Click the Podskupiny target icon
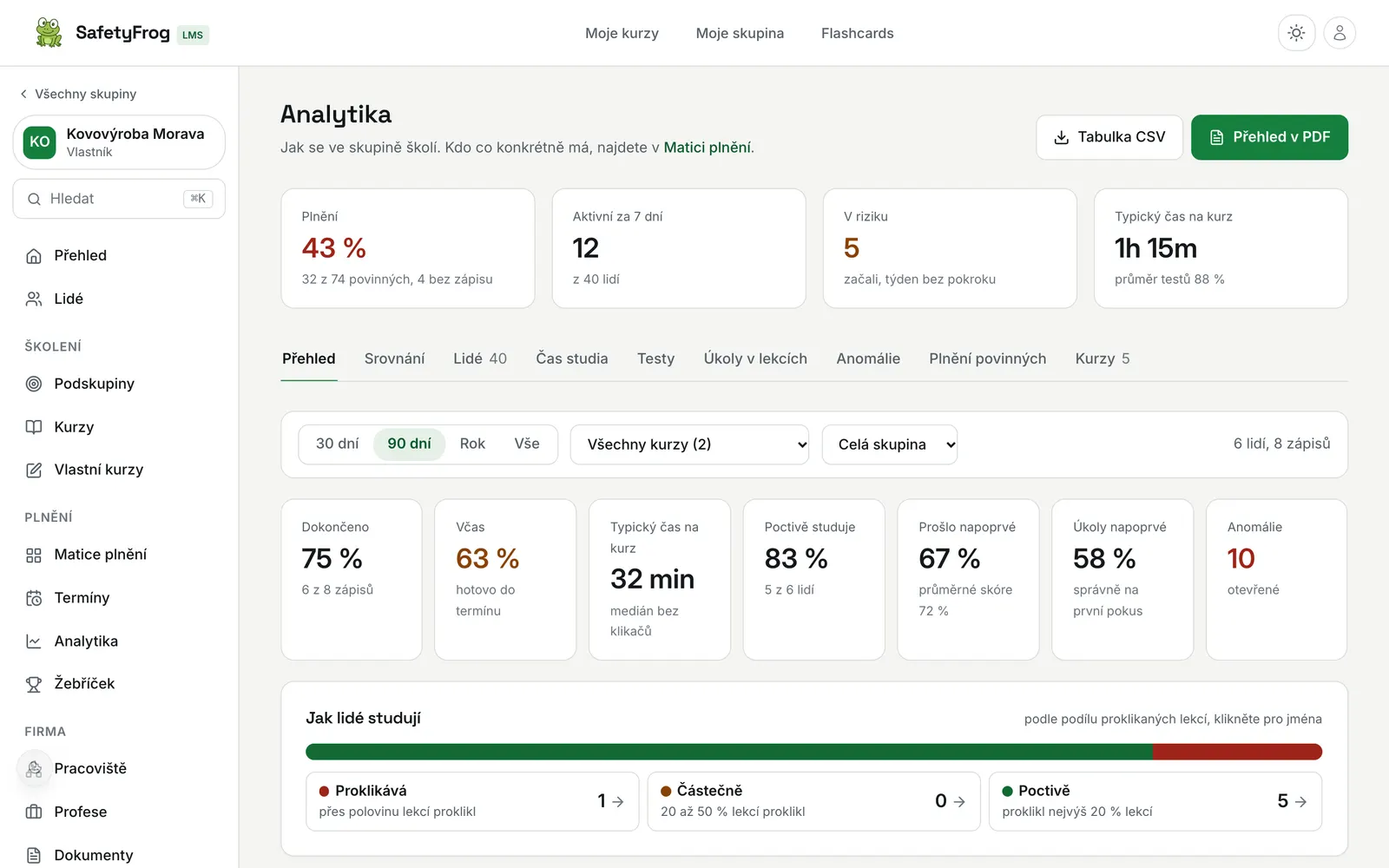1389x868 pixels. tap(34, 384)
